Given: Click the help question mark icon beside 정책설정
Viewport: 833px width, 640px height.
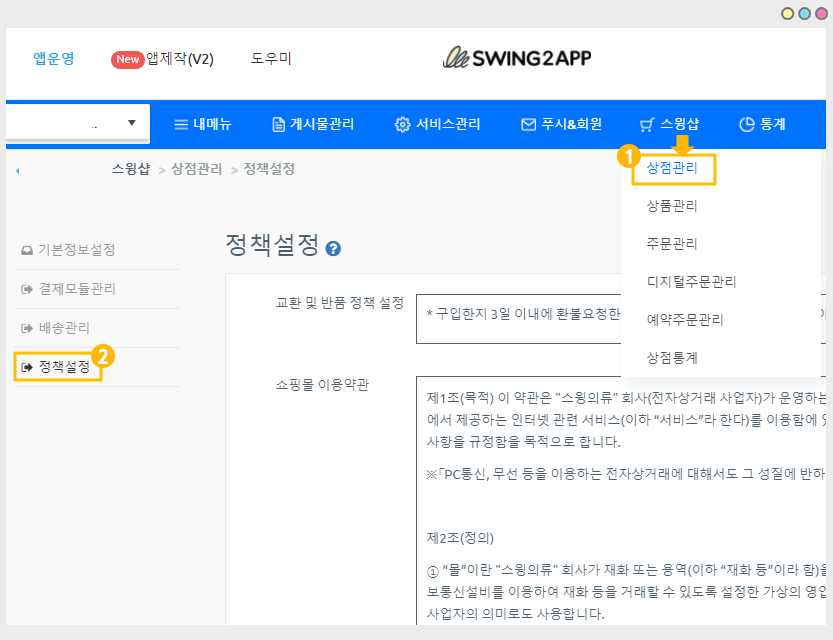Looking at the screenshot, I should [334, 249].
